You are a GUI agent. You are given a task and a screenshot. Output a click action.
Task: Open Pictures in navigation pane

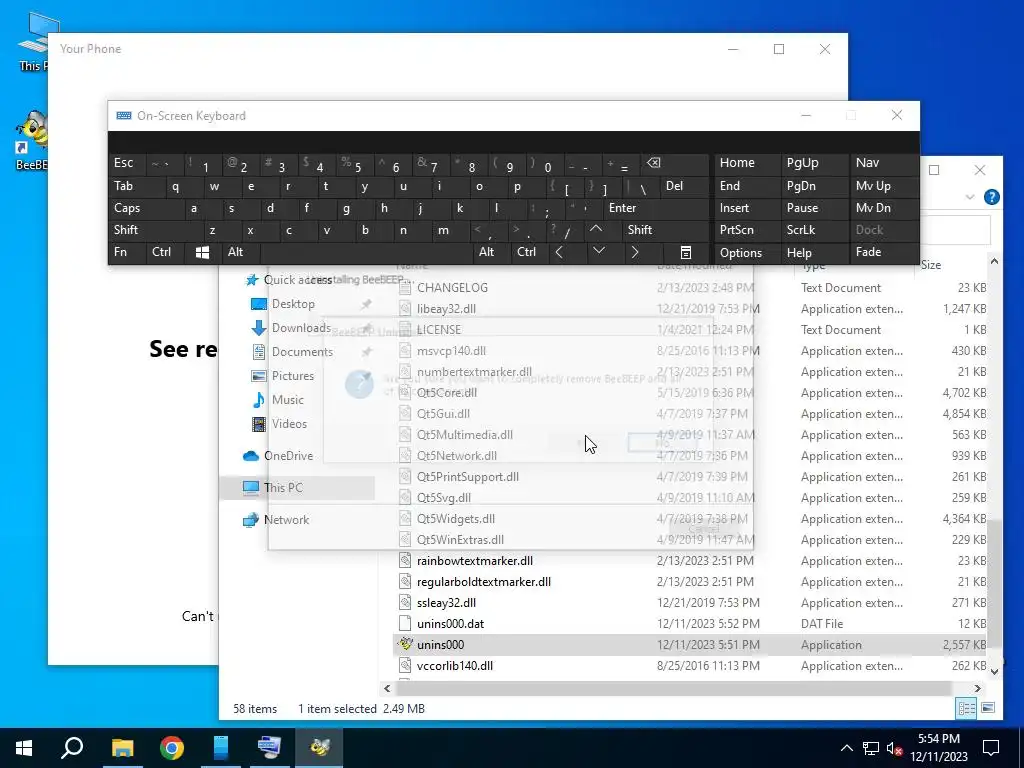293,376
